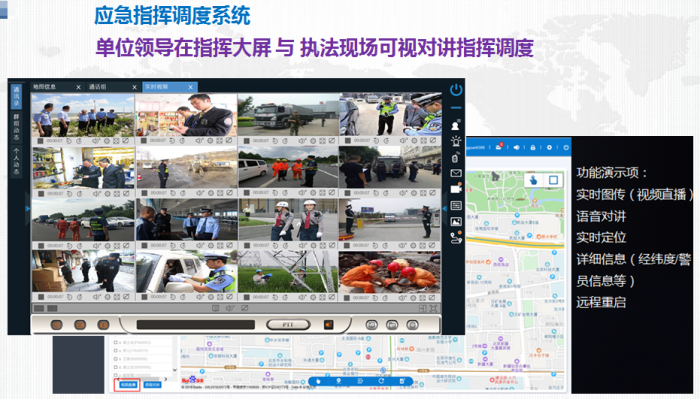Tick the first checkbox in device list
The width and height of the screenshot is (700, 399).
click(x=116, y=342)
